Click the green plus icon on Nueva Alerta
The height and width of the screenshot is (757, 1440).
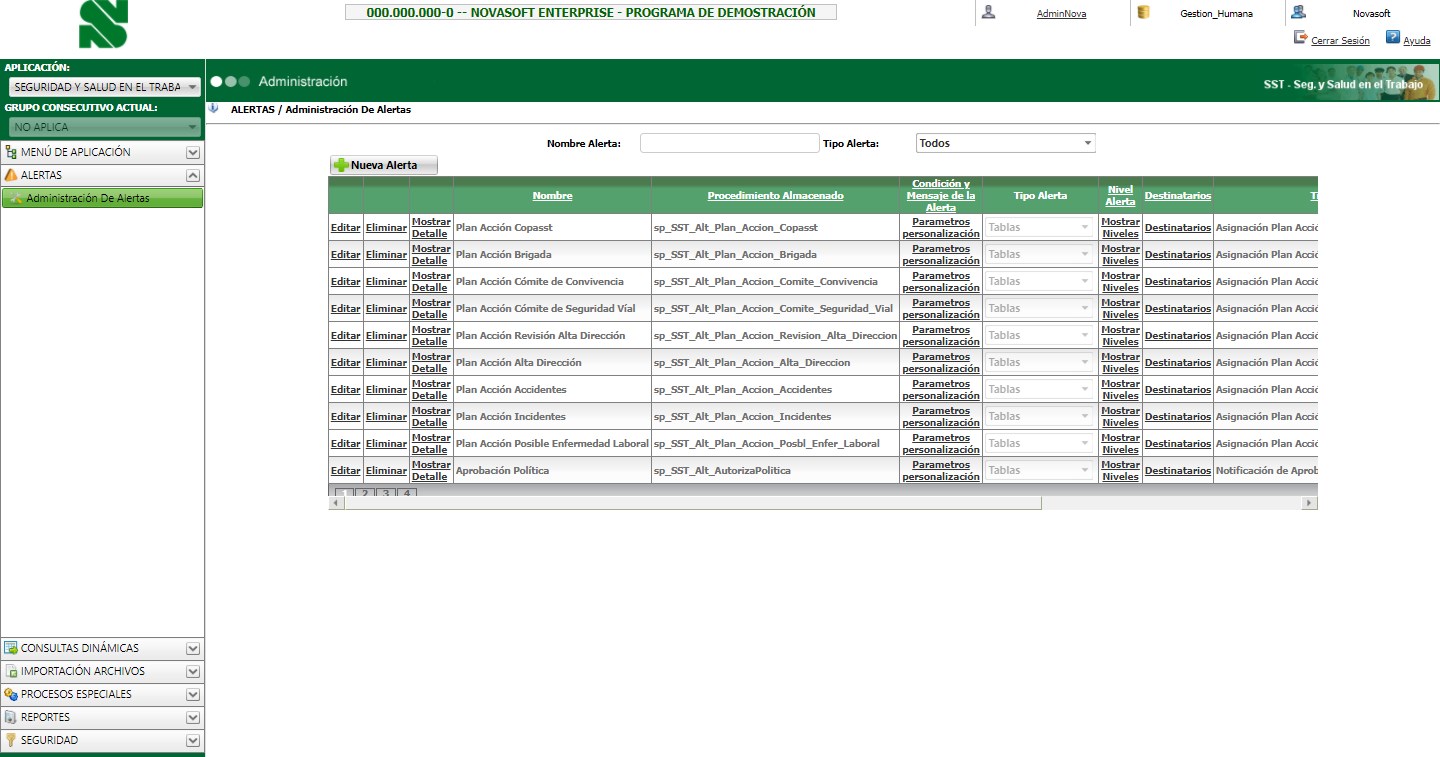341,165
